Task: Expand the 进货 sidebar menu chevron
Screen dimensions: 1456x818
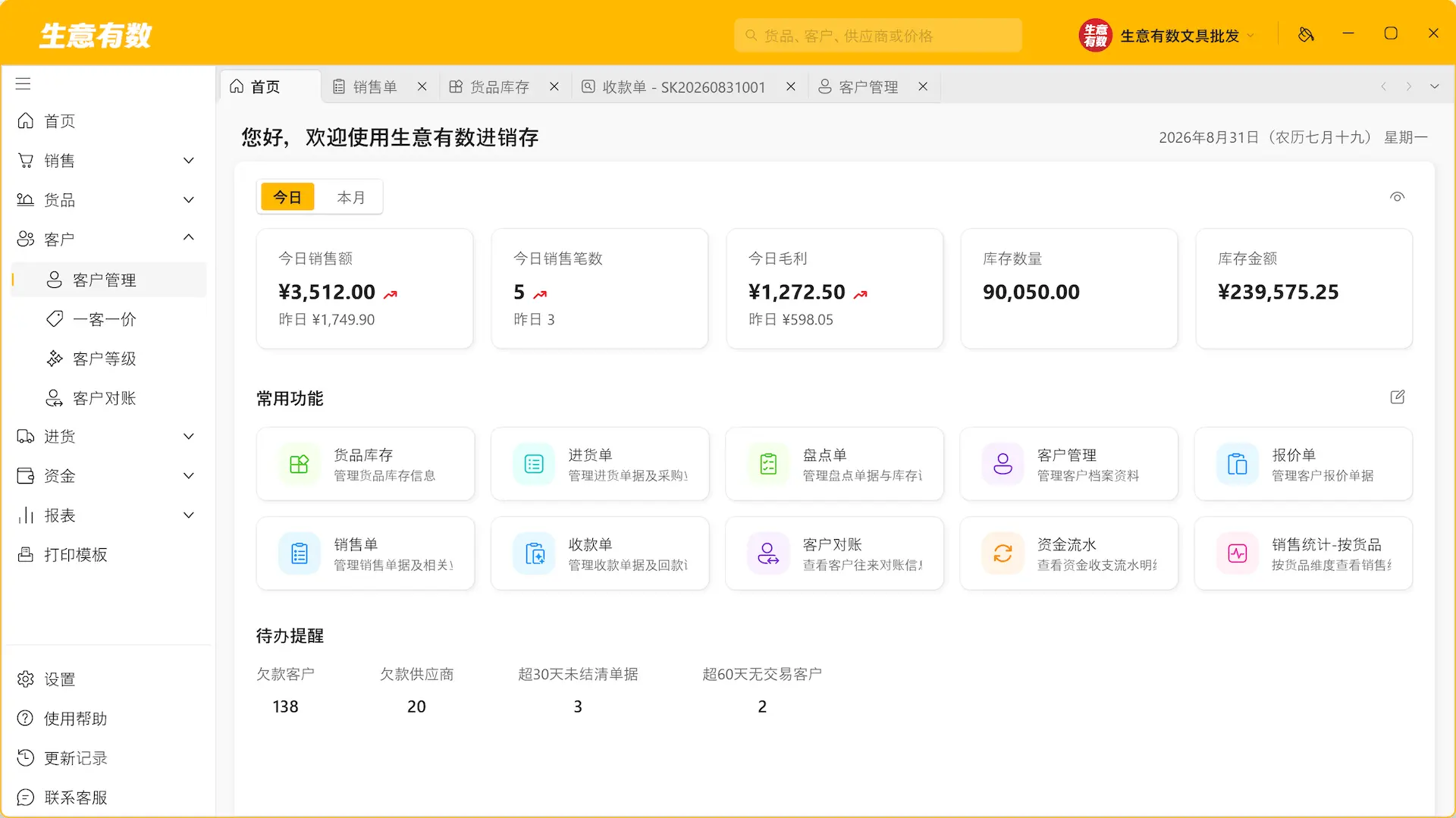Action: pos(189,437)
